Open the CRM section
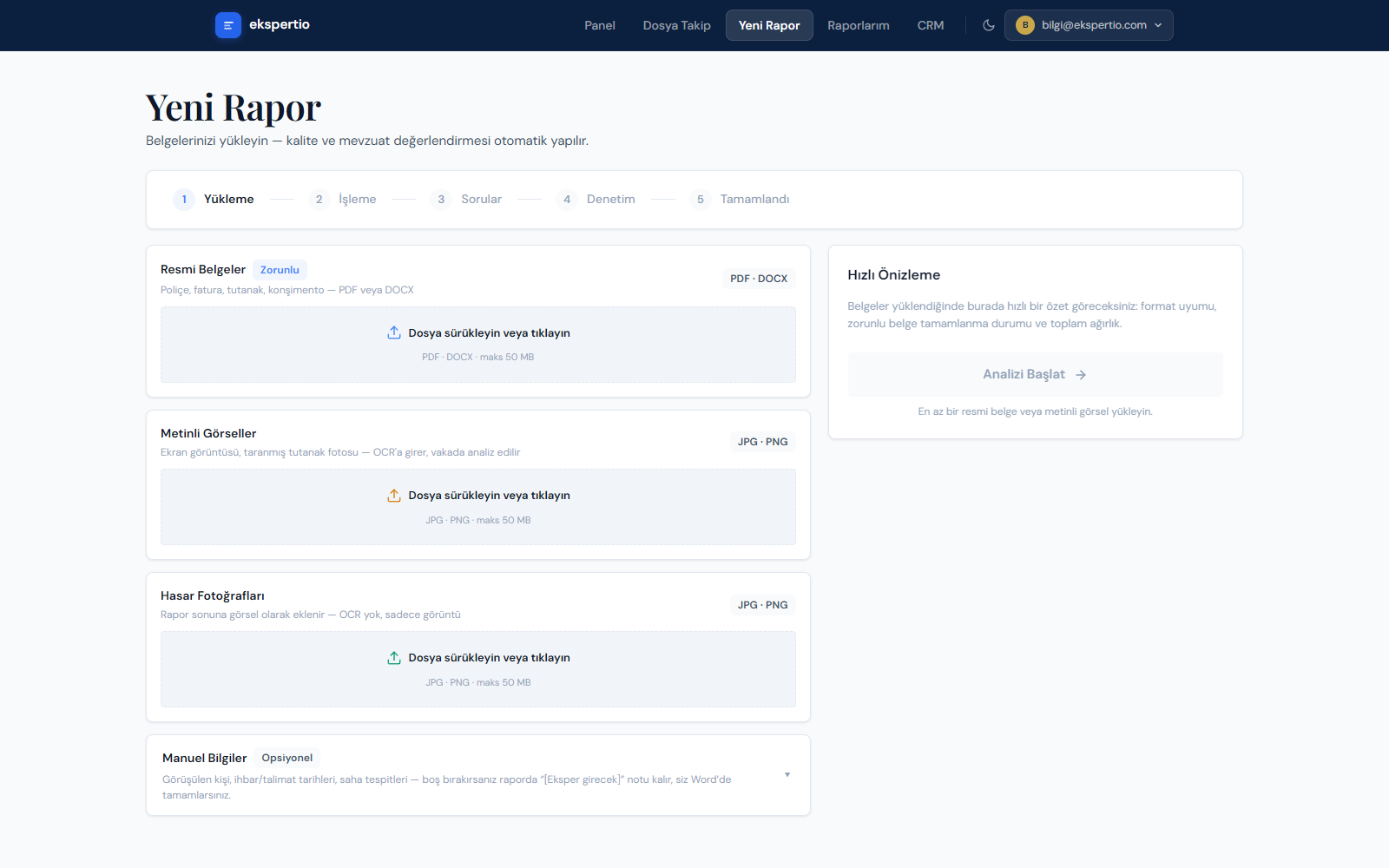The height and width of the screenshot is (868, 1389). click(x=931, y=25)
